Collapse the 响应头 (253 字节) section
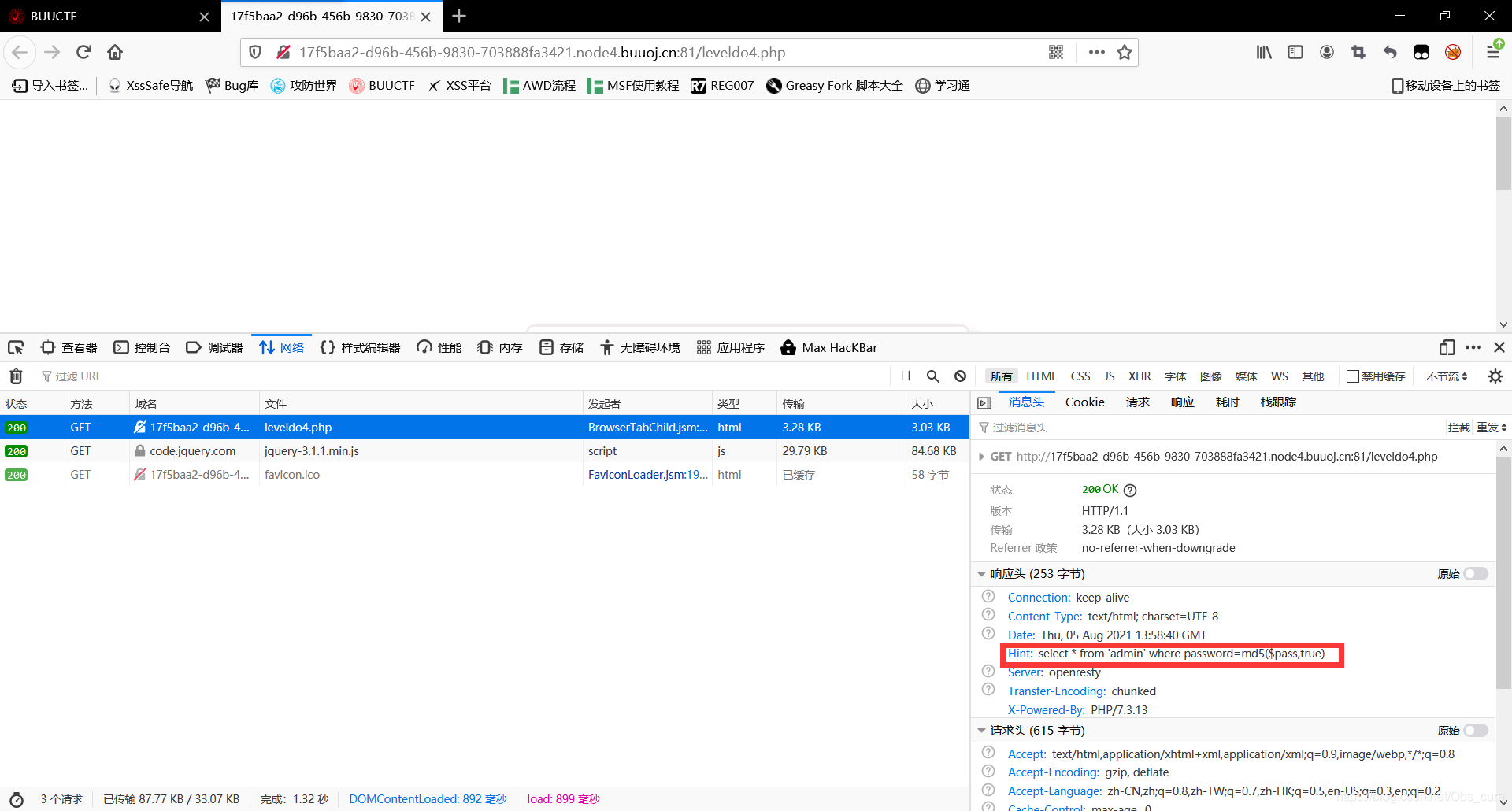 coord(981,574)
